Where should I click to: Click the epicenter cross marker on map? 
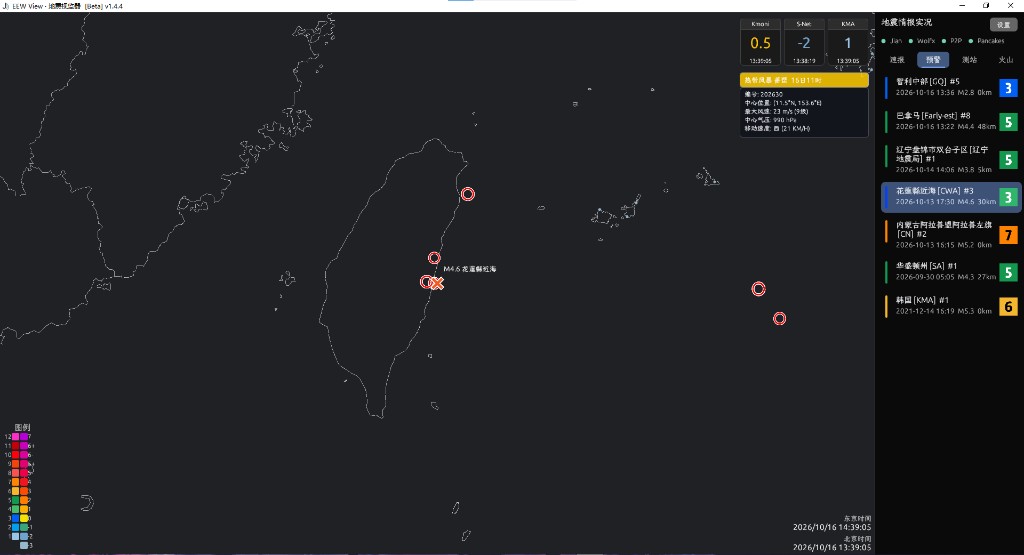(438, 283)
